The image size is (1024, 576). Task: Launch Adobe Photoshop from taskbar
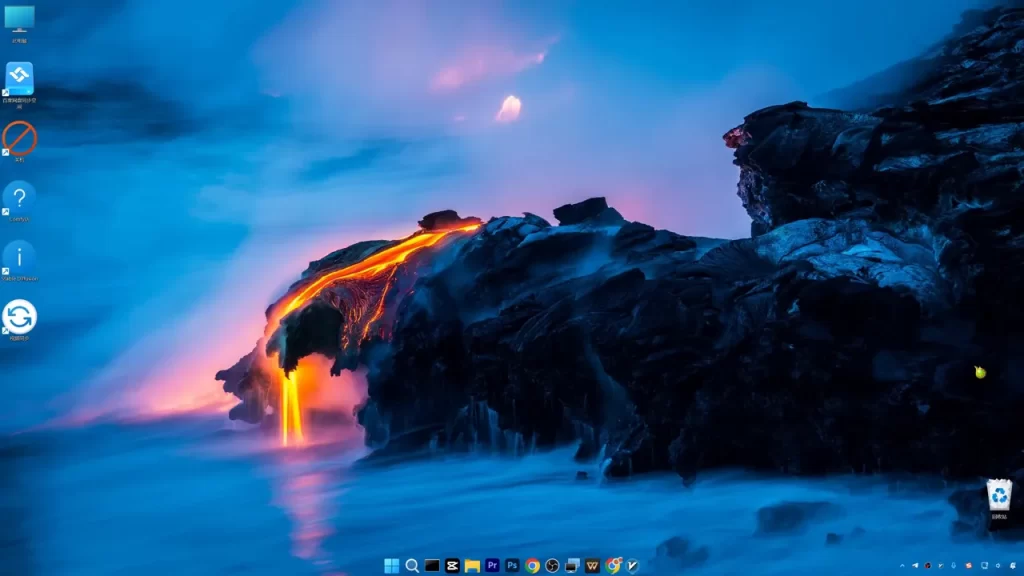pos(512,566)
